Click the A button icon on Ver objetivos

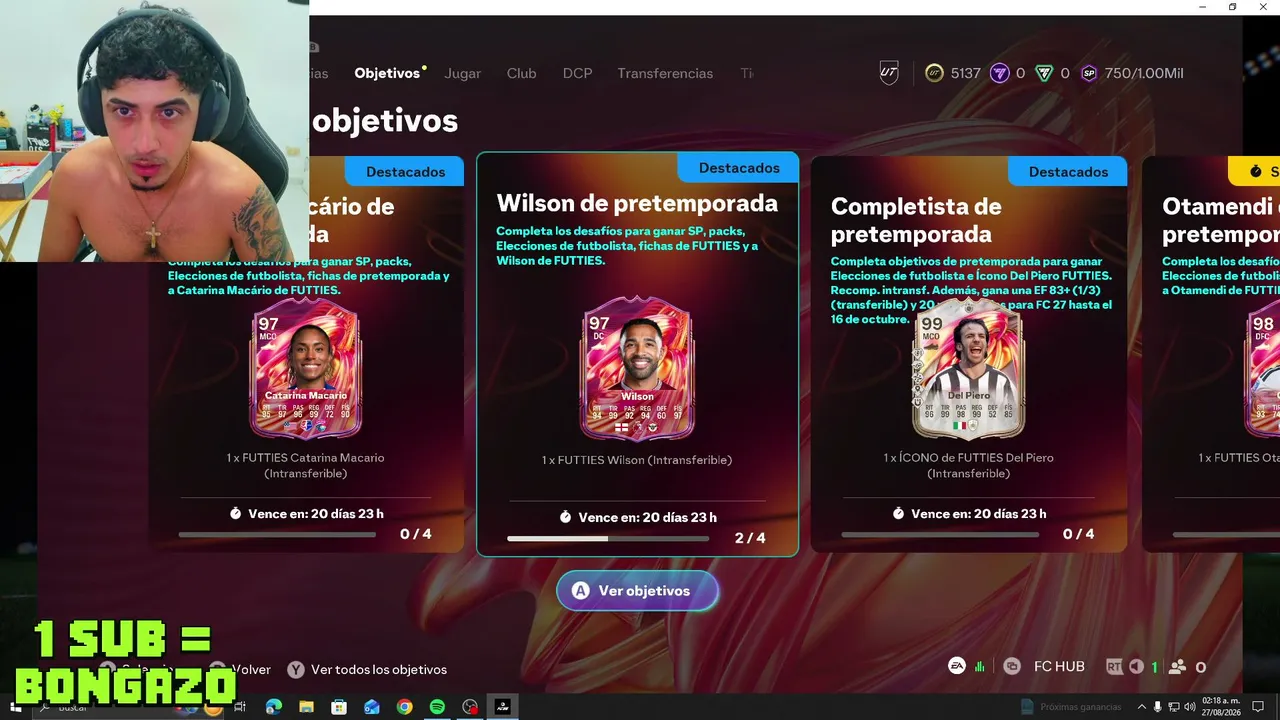[x=580, y=591]
